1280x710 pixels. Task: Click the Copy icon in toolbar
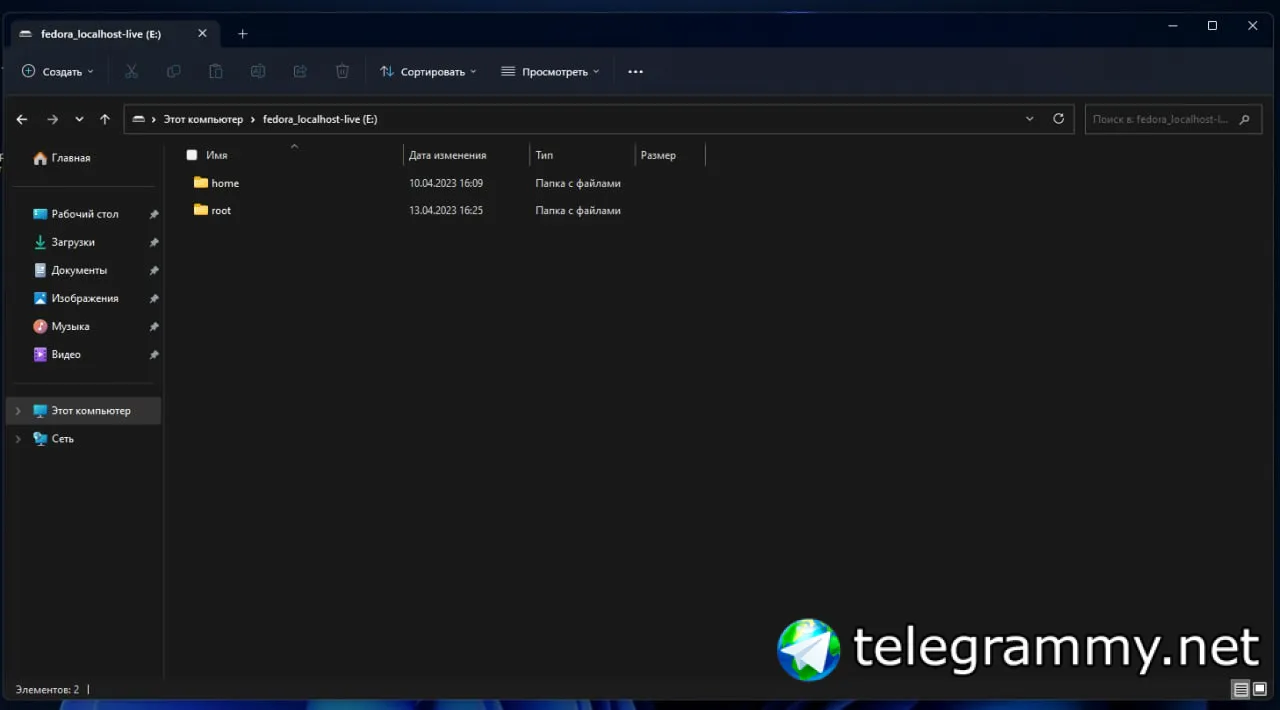[x=174, y=71]
